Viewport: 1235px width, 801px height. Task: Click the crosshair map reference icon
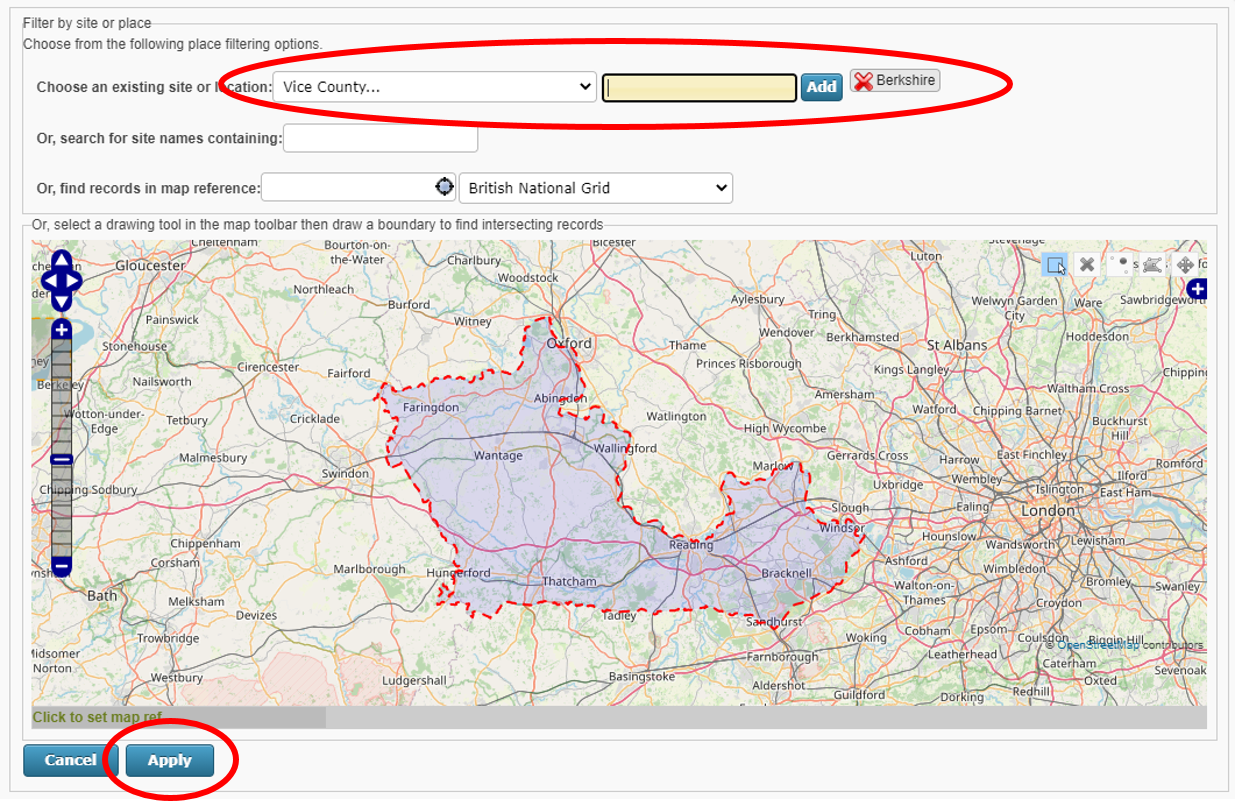(444, 186)
